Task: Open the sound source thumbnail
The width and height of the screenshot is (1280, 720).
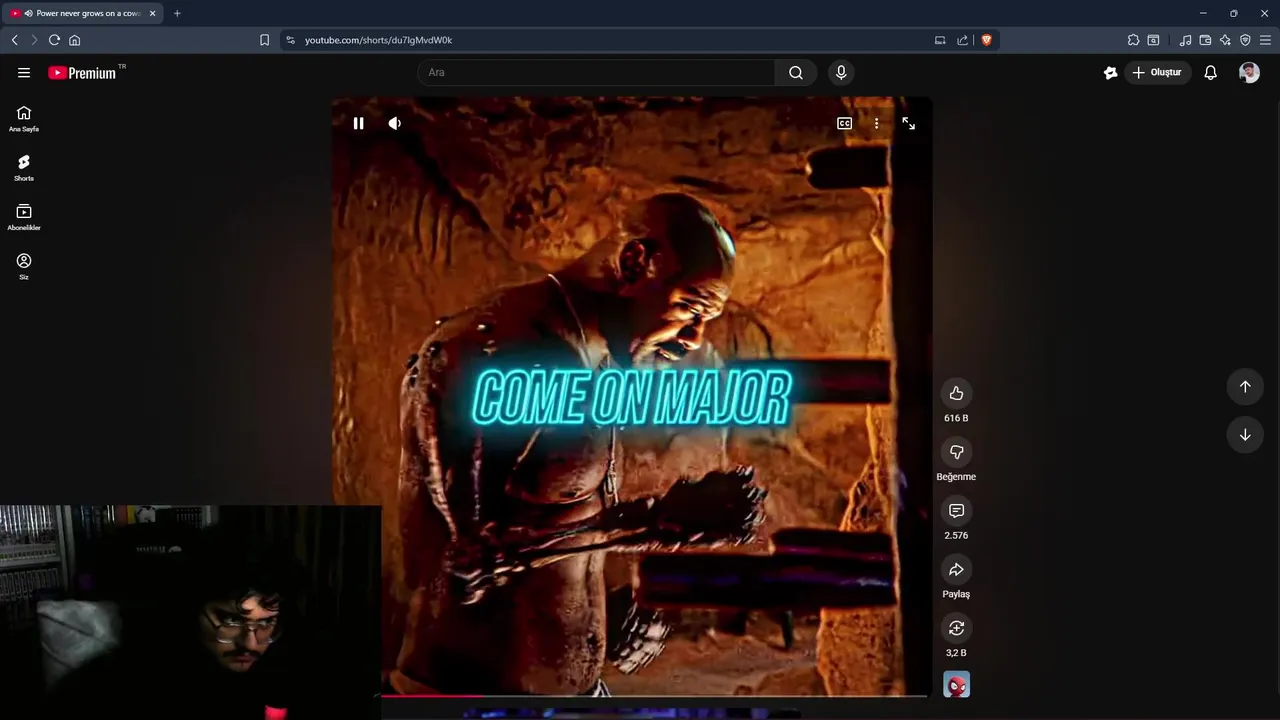Action: click(x=956, y=684)
